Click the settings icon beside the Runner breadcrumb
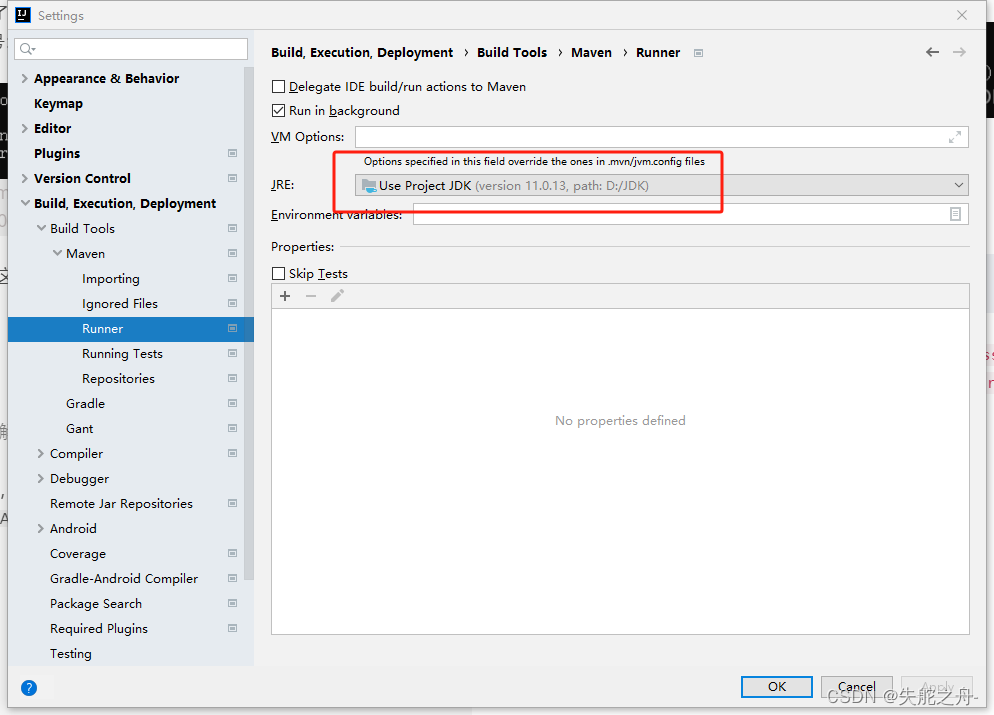This screenshot has width=994, height=715. [699, 53]
